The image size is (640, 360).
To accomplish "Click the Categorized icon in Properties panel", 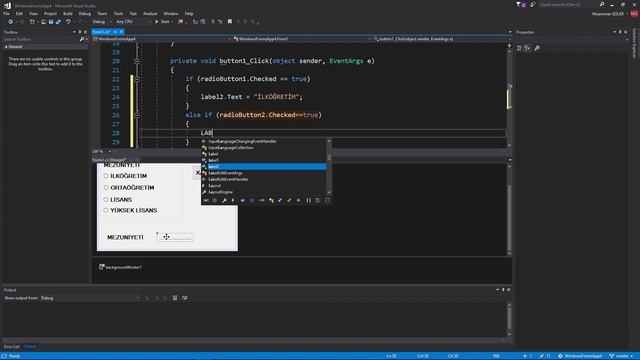I will (519, 48).
